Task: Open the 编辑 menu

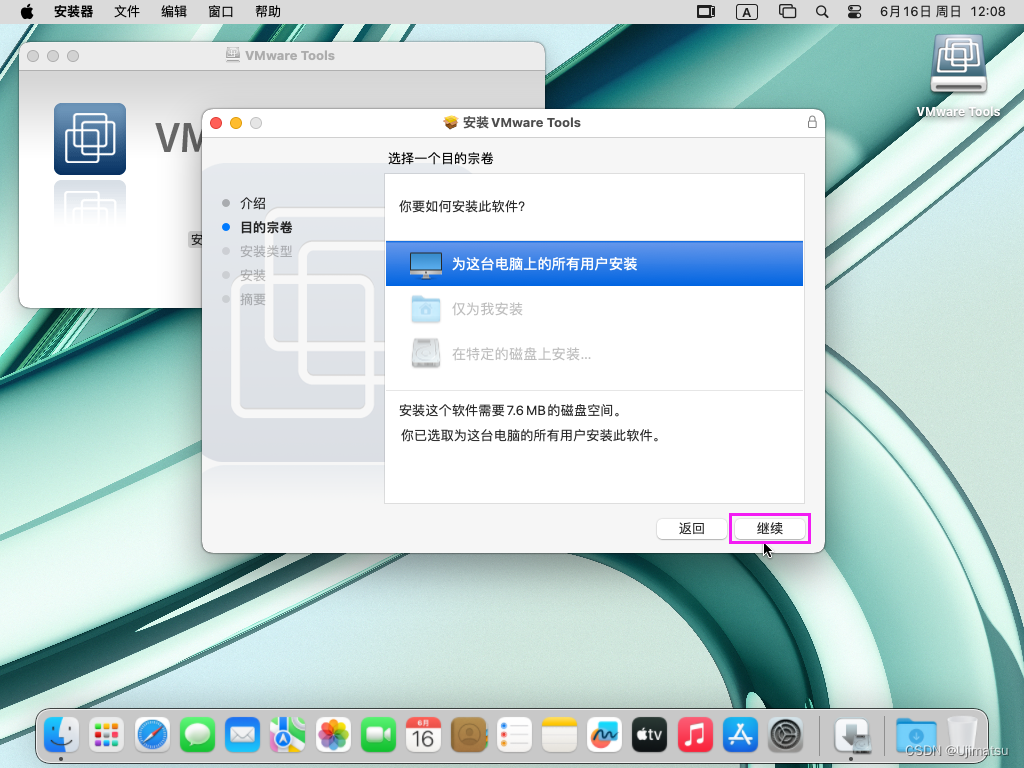Action: (174, 12)
